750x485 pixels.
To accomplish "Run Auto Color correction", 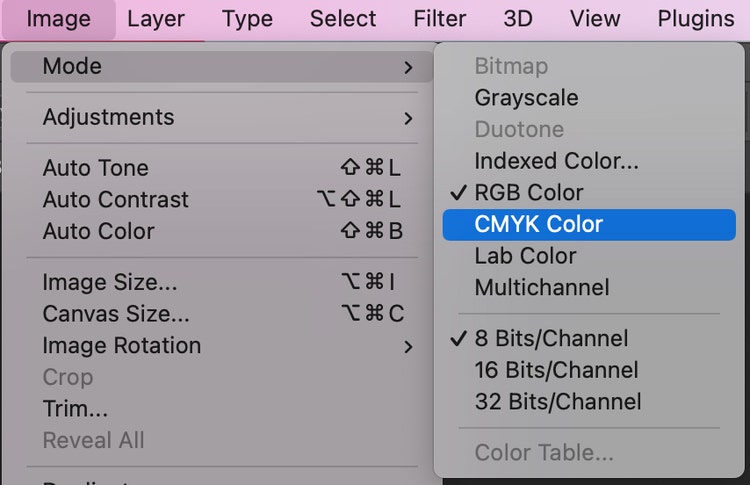I will click(x=99, y=231).
